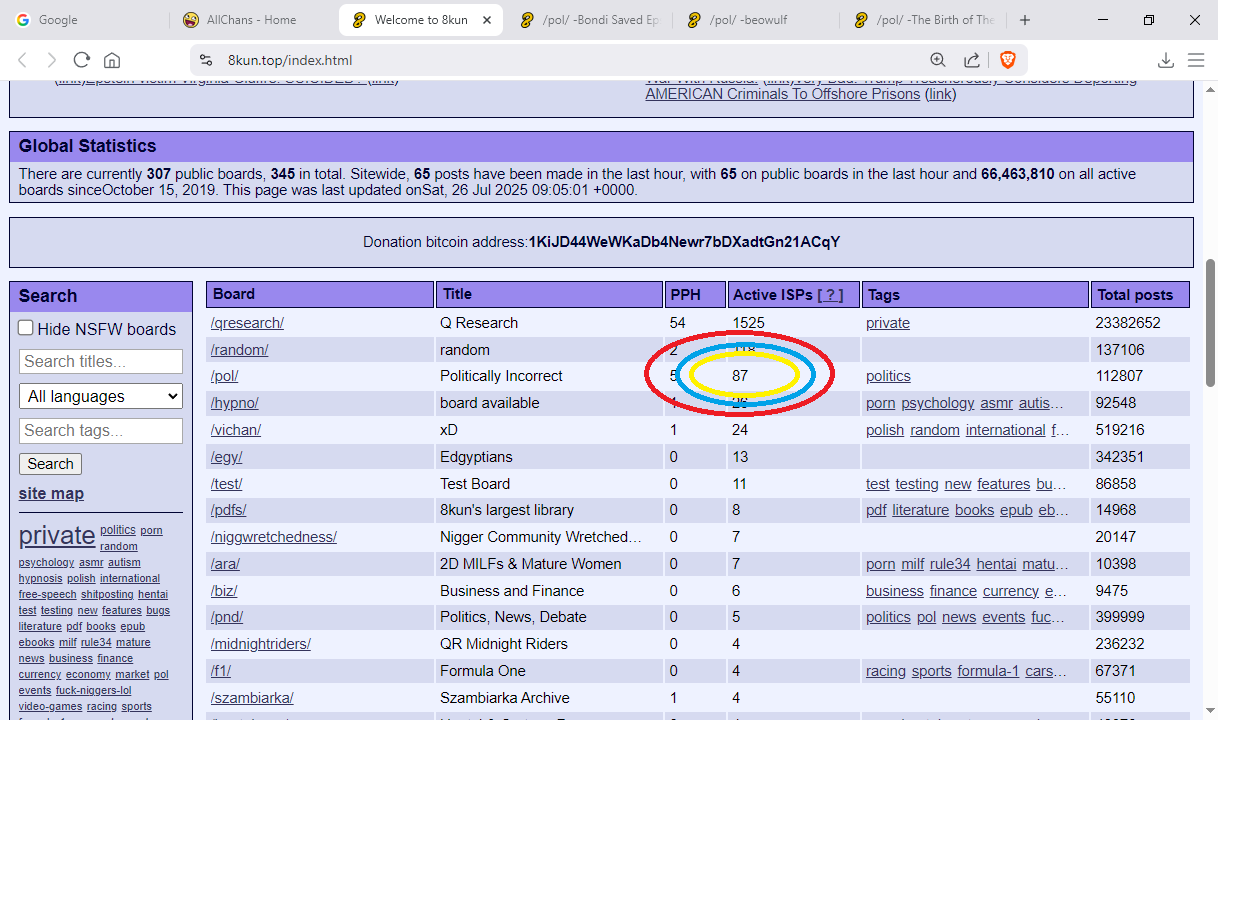Open the Brave Shields lion icon
Image resolution: width=1250 pixels, height=908 pixels.
pos(1007,60)
